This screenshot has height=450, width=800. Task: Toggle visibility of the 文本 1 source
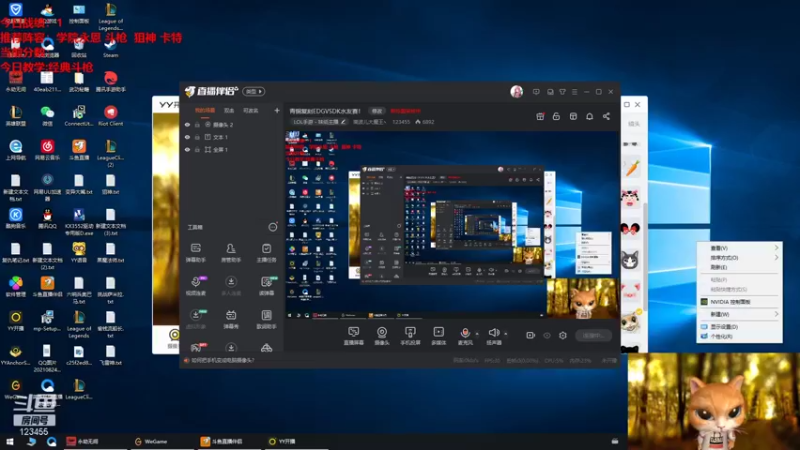tap(187, 137)
